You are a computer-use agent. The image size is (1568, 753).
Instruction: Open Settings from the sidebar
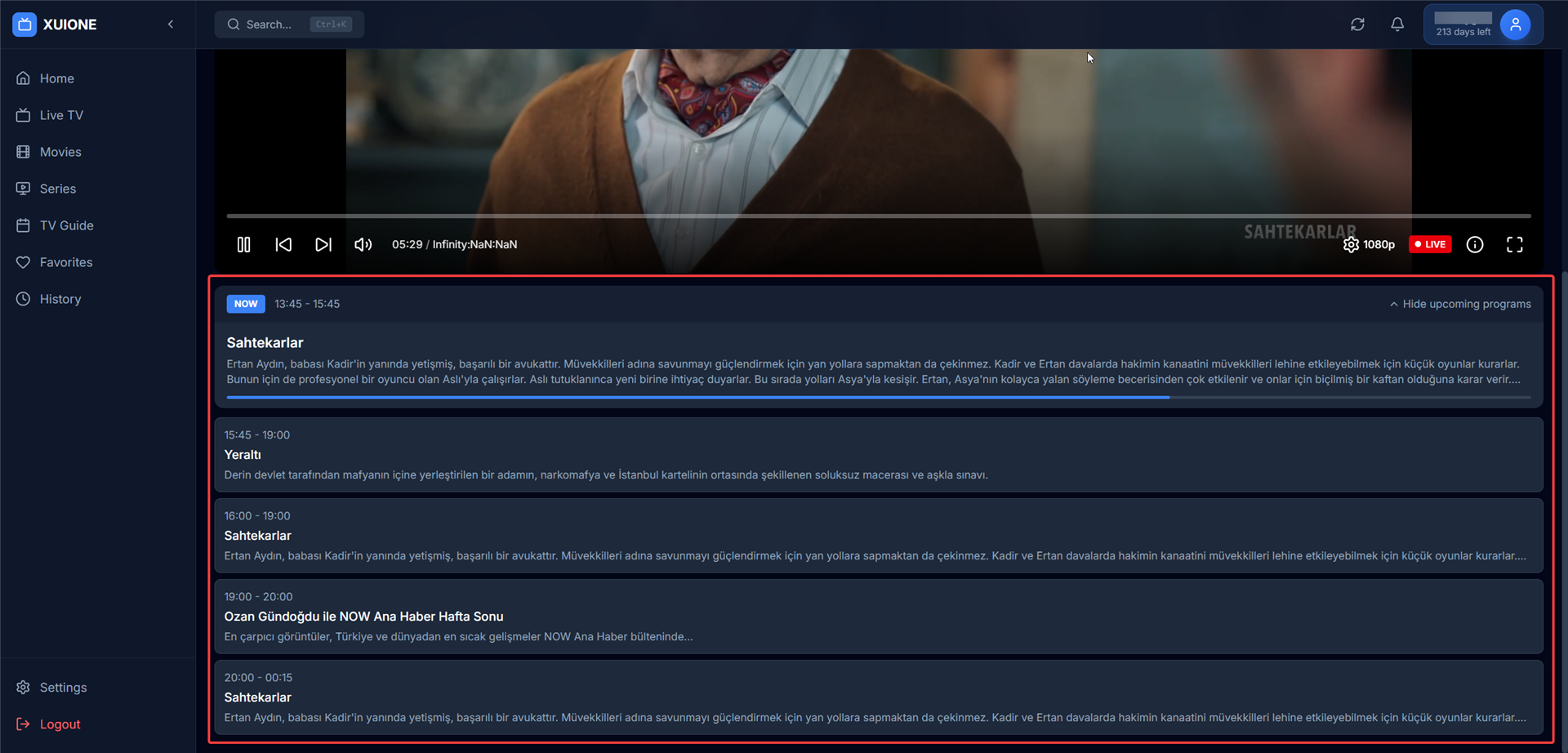click(63, 688)
